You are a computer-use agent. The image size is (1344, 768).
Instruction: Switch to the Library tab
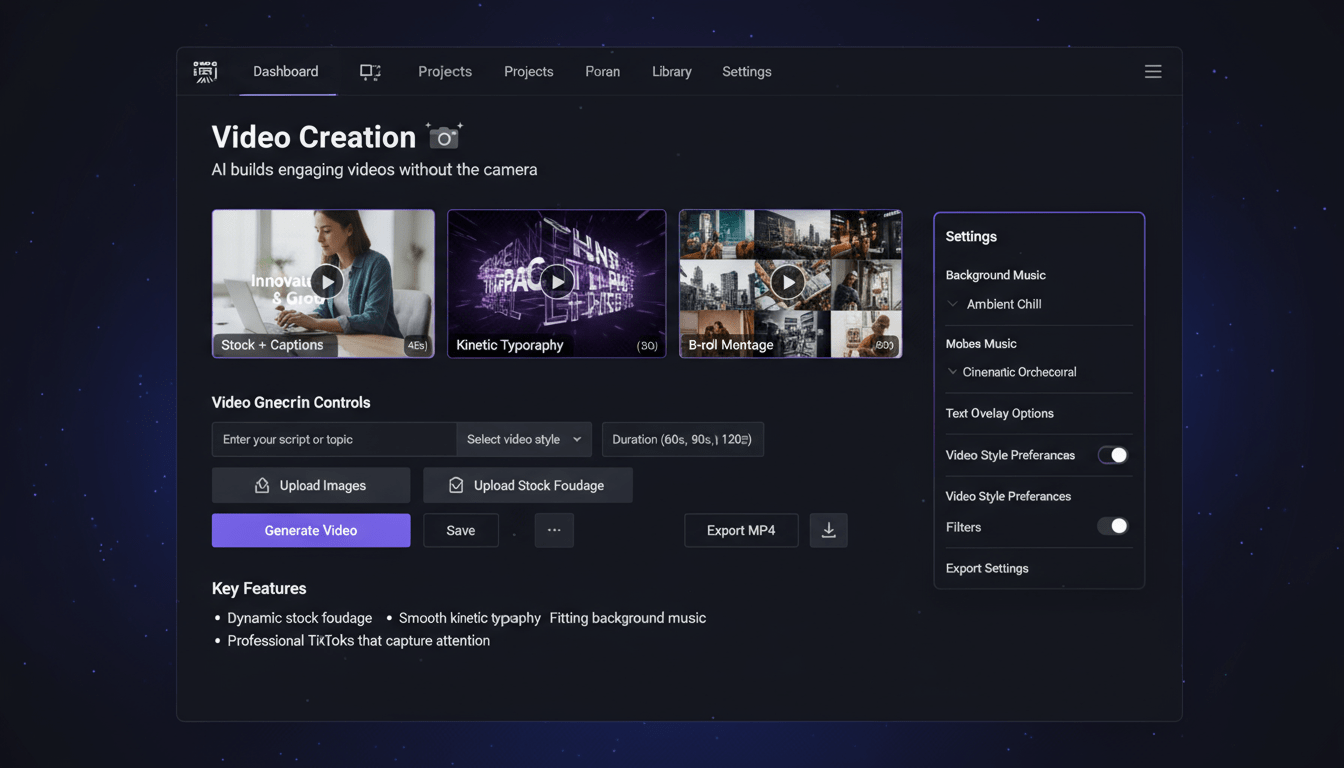(671, 72)
